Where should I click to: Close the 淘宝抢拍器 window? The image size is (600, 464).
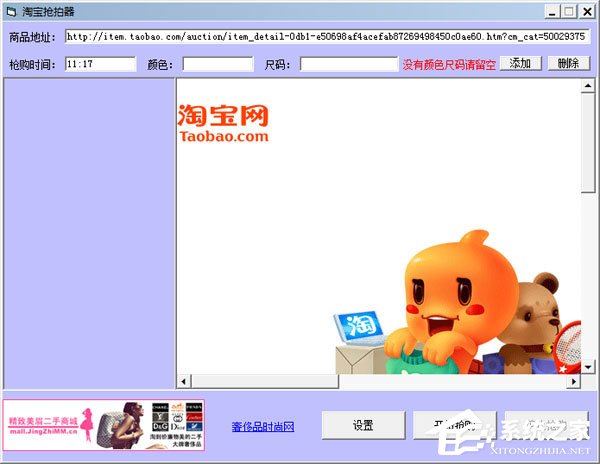point(587,12)
